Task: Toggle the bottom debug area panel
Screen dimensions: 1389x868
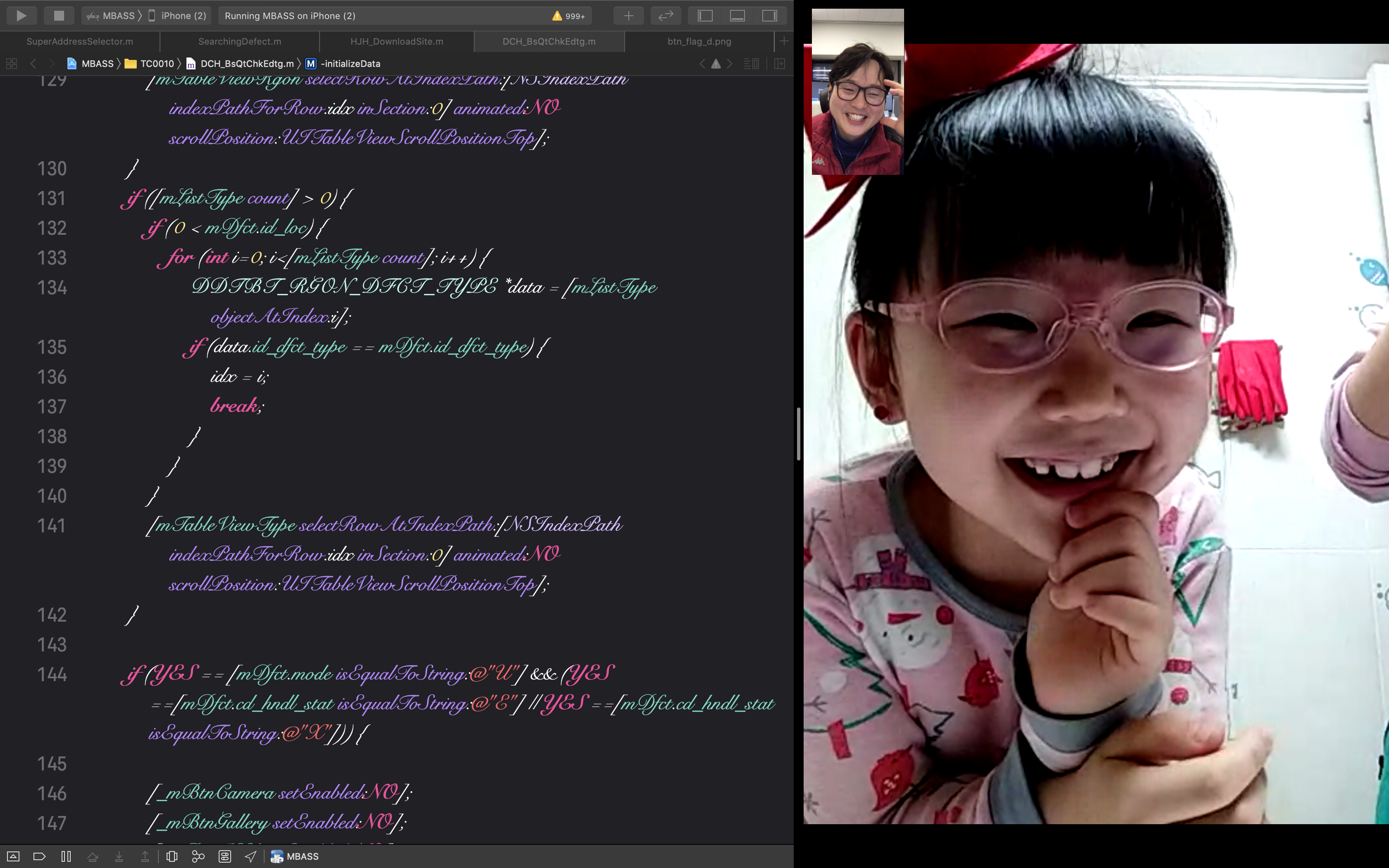Action: coord(737,16)
